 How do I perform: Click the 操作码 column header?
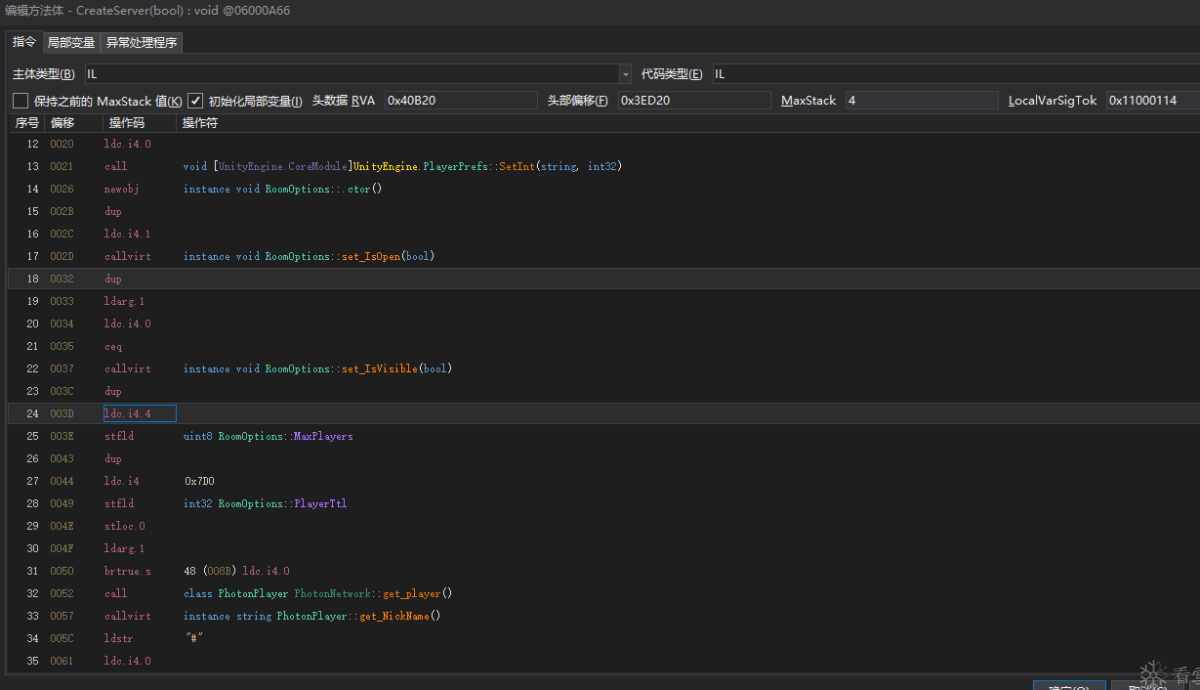click(127, 123)
